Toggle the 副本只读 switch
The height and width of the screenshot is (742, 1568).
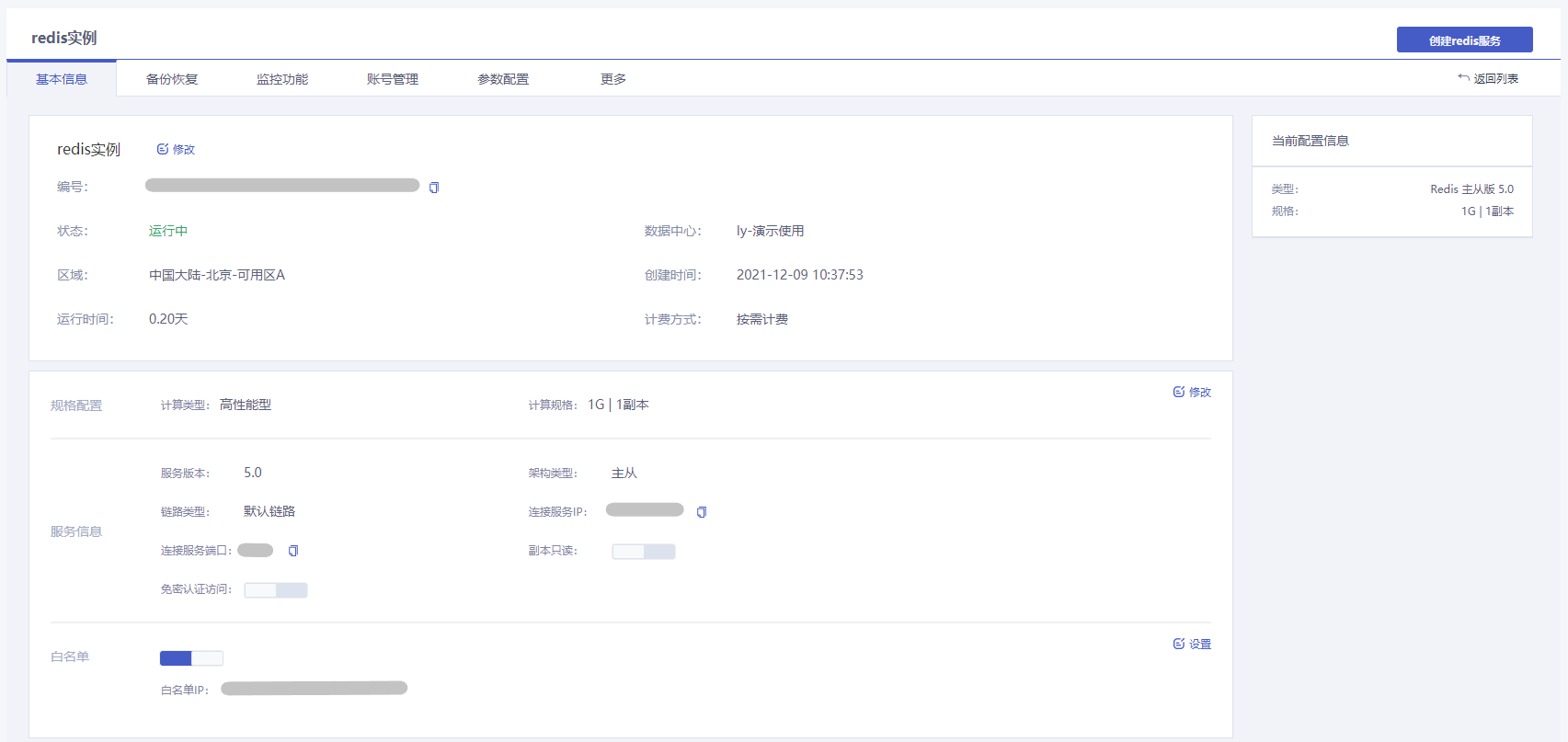[644, 552]
